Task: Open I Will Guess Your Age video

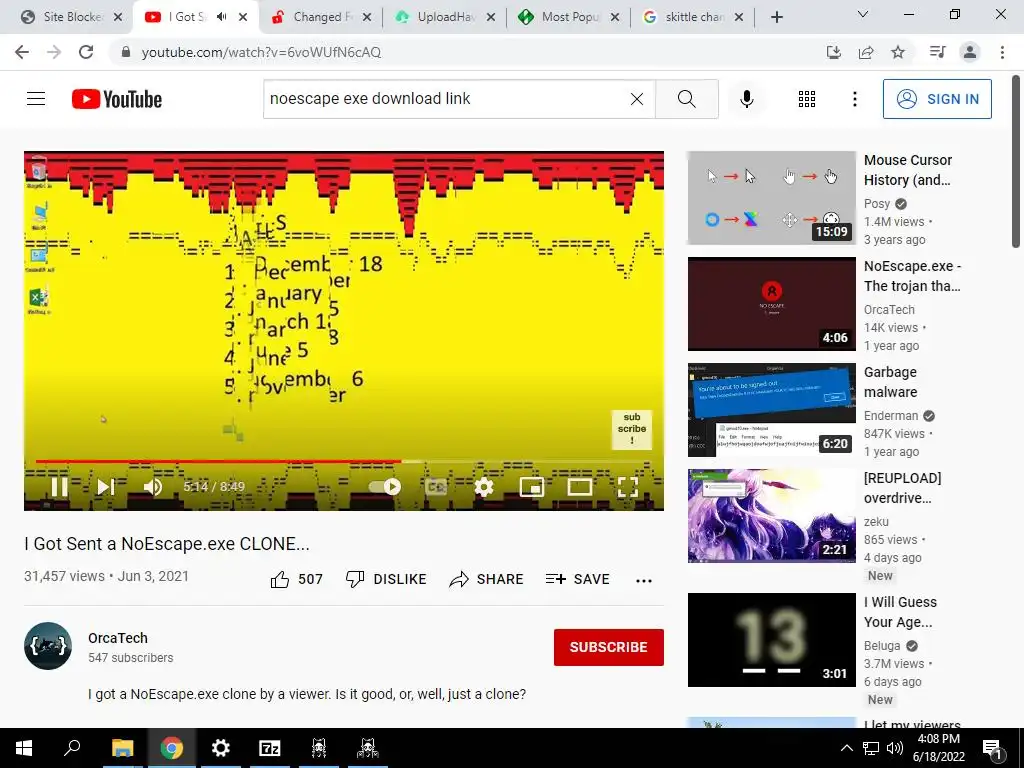Action: click(771, 640)
